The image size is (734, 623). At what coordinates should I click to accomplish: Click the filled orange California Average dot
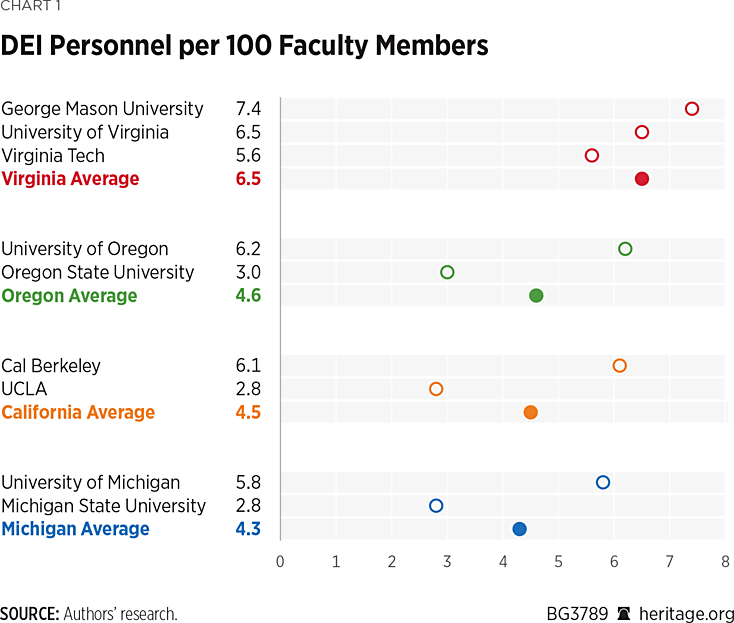coord(531,412)
